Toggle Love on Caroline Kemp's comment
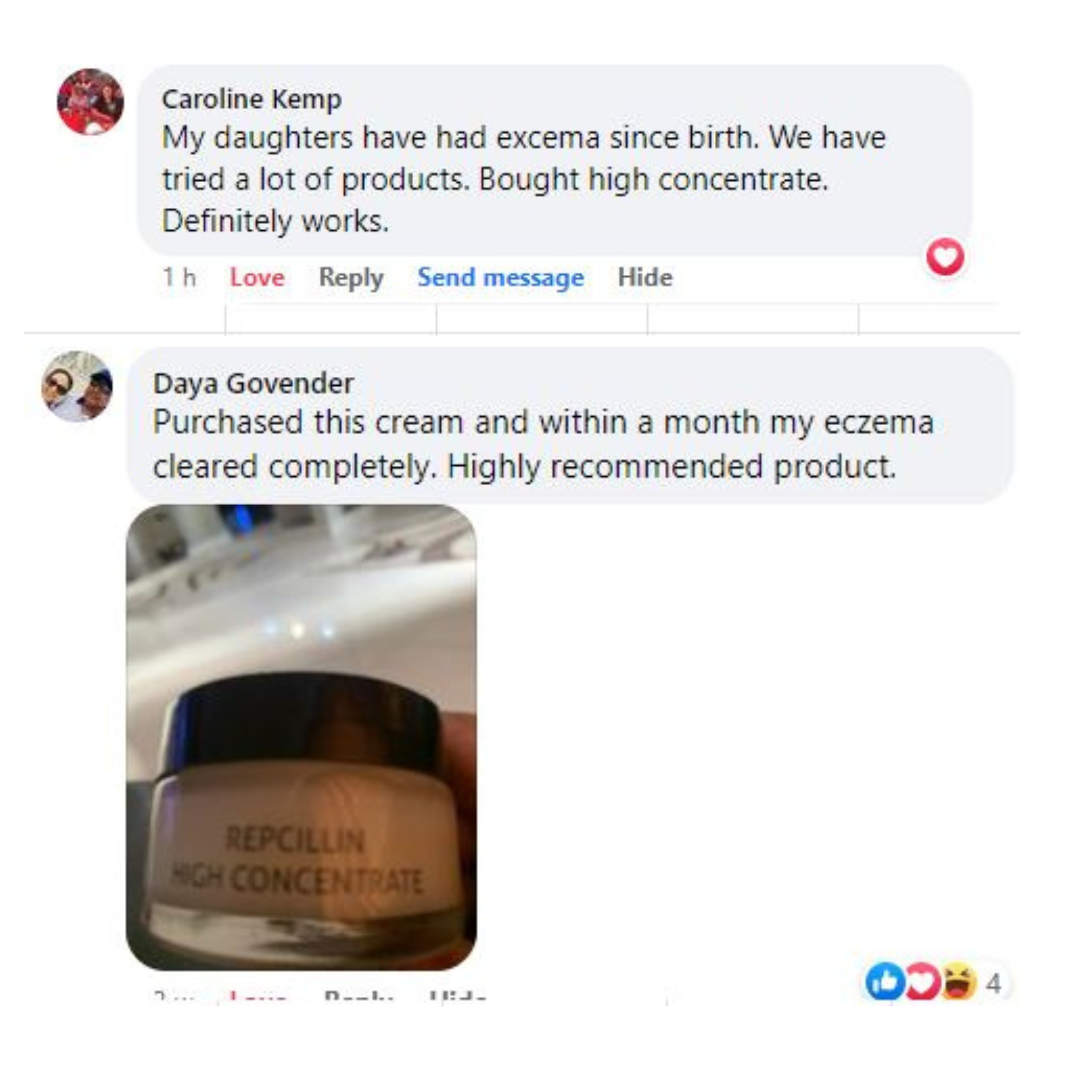1080x1080 pixels. [257, 277]
